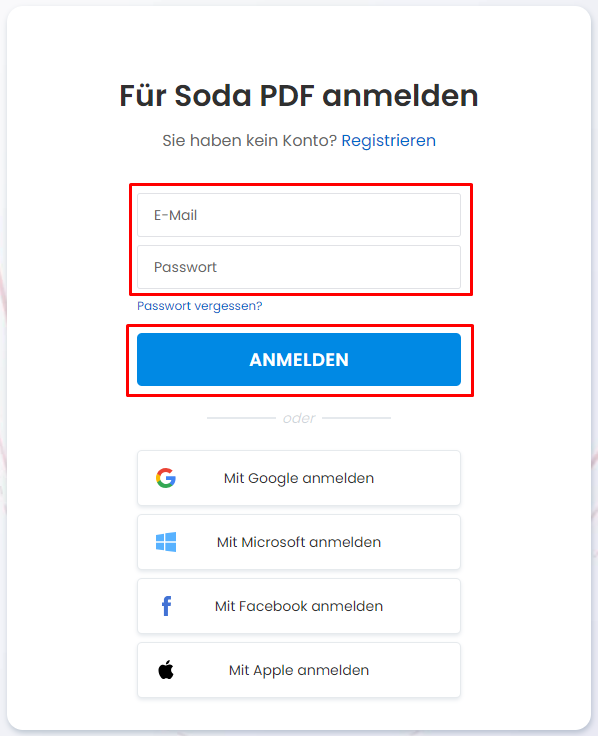Focus the E-Mail input field
The width and height of the screenshot is (598, 736).
(299, 215)
